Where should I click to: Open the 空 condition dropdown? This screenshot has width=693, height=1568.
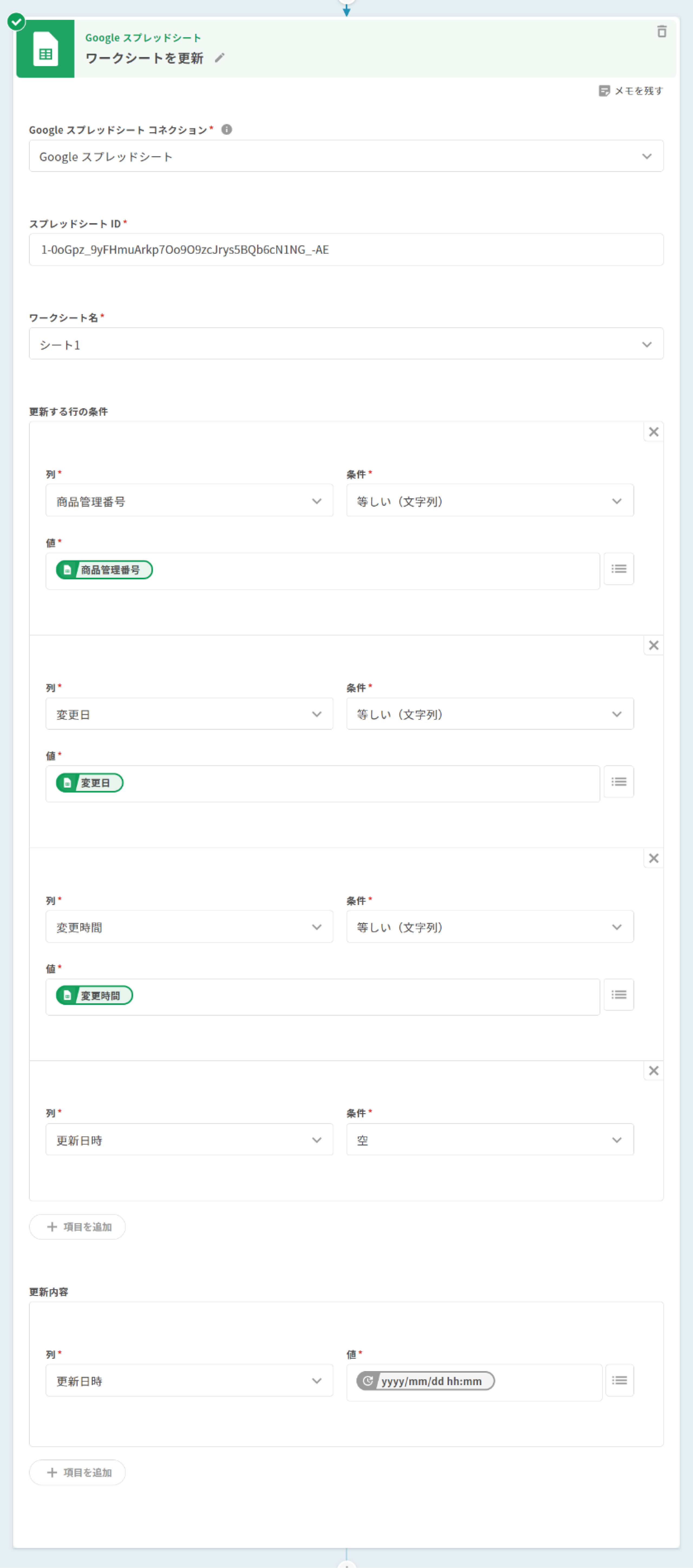[490, 1140]
